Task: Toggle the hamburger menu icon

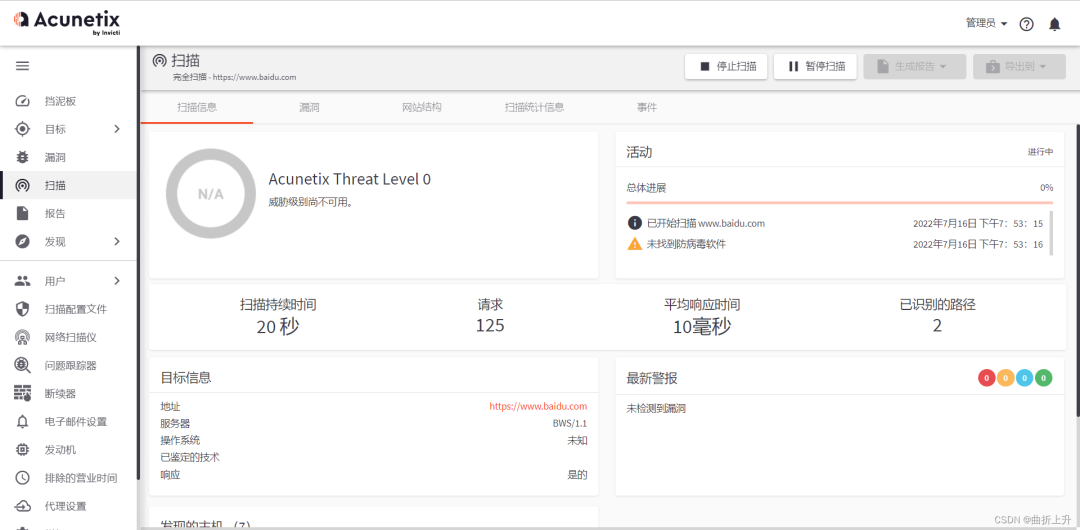Action: pyautogui.click(x=23, y=66)
